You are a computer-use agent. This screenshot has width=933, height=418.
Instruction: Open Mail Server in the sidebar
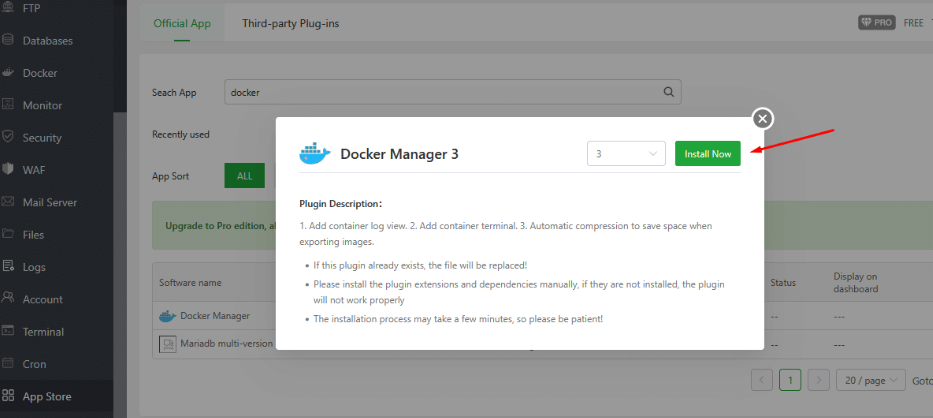[49, 202]
